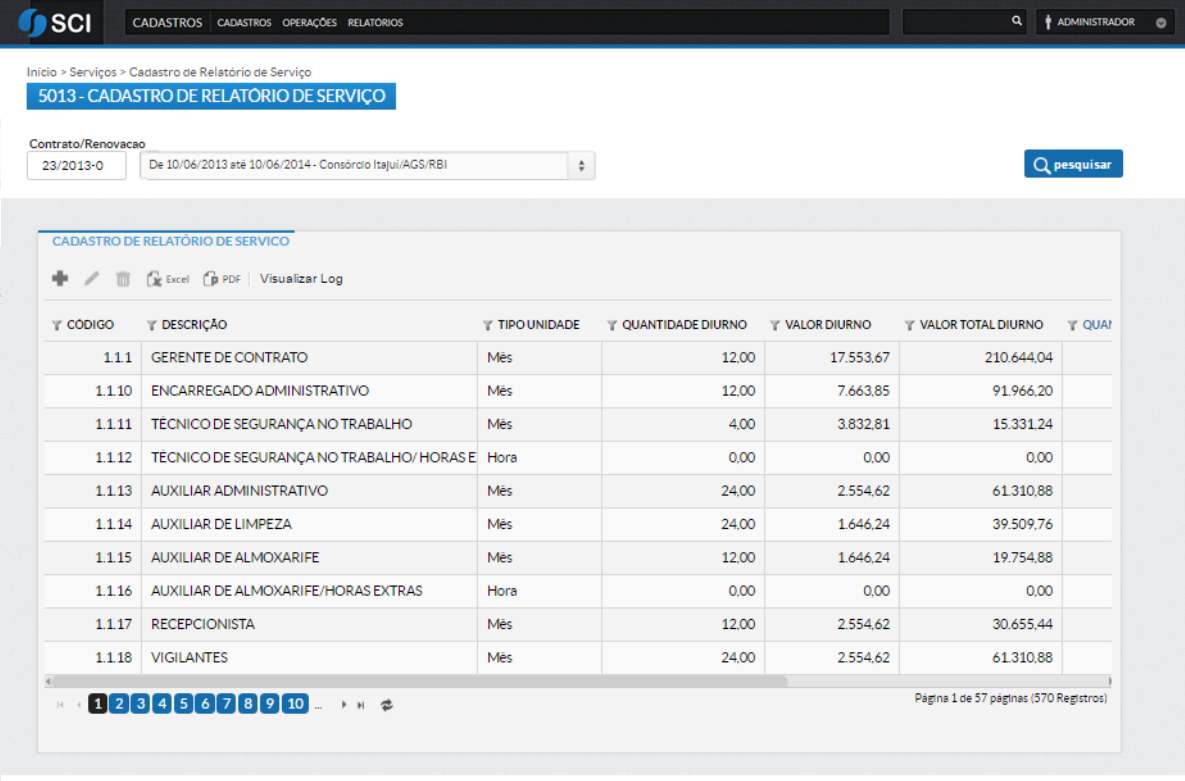Open the filter on VALOR DIURNO column
This screenshot has width=1185, height=781.
(x=775, y=324)
